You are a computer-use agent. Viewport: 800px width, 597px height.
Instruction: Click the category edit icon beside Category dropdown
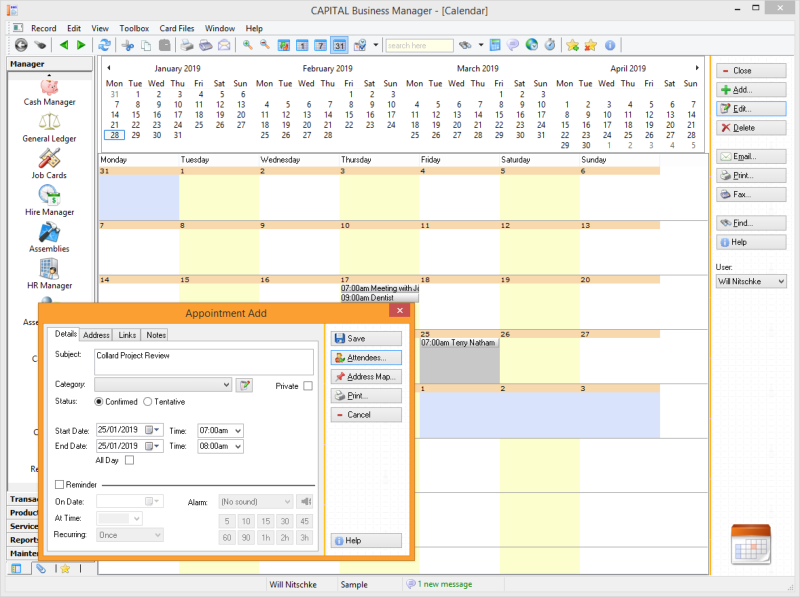[244, 385]
